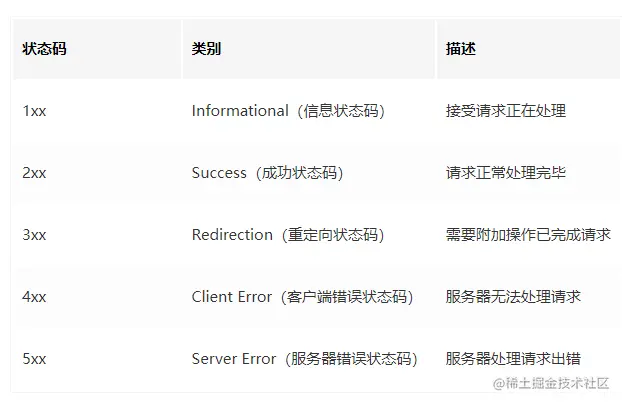Click the Redirection (重定向状态码) cell

(x=288, y=234)
